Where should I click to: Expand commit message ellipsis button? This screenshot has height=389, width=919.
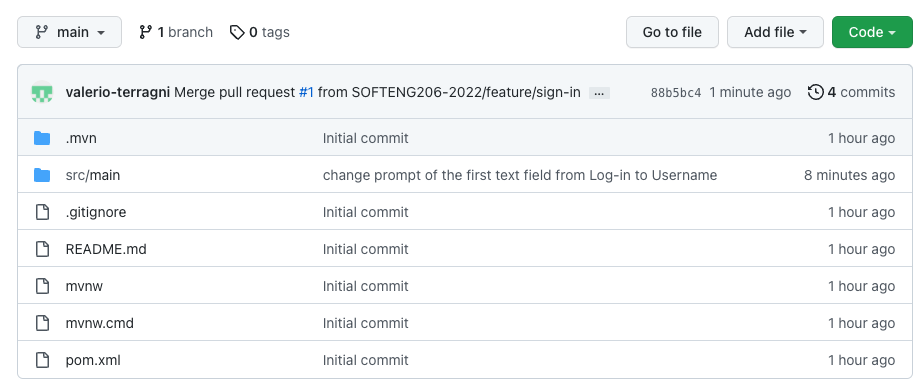pyautogui.click(x=599, y=93)
